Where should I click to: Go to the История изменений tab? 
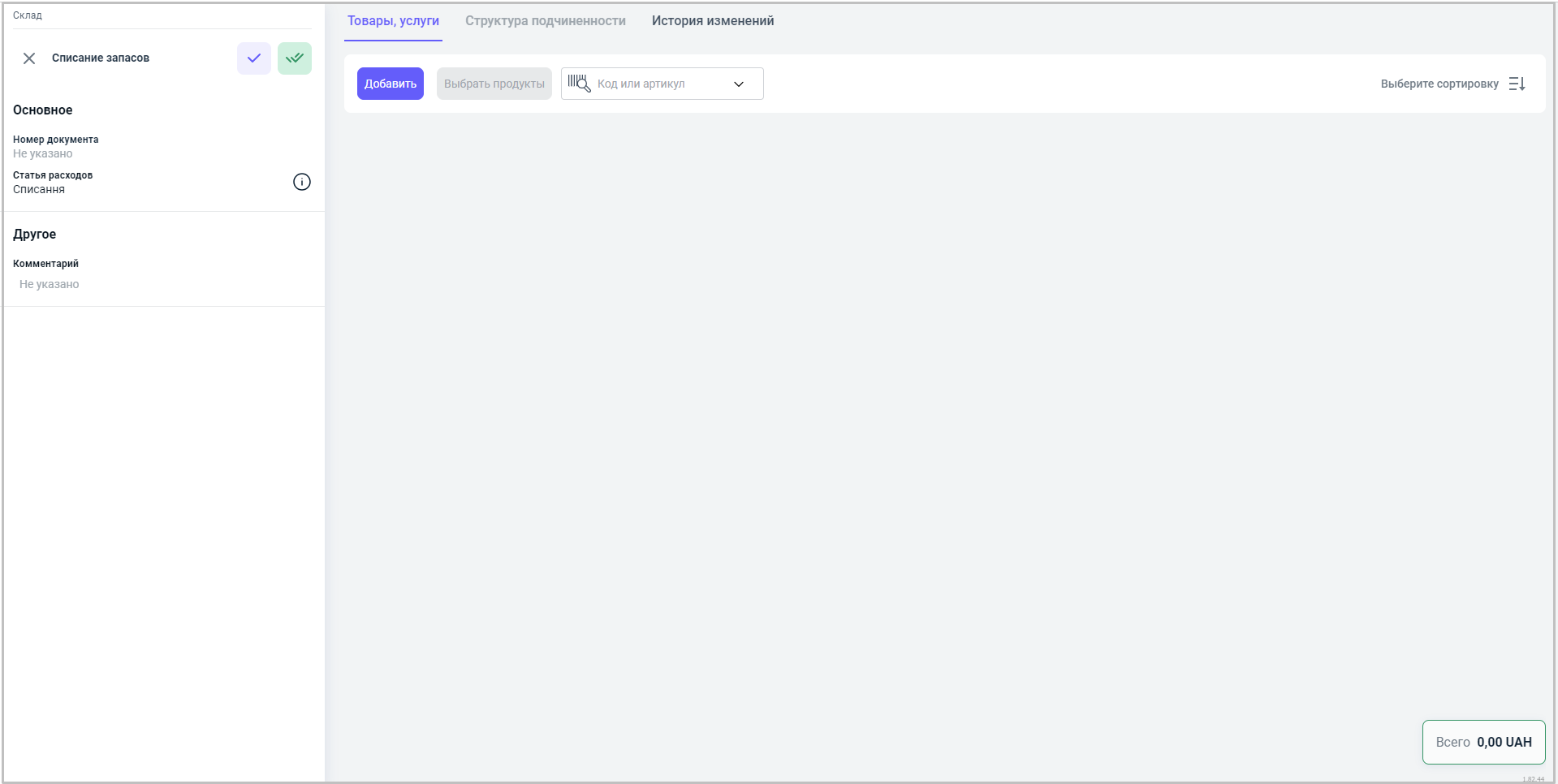[x=712, y=21]
